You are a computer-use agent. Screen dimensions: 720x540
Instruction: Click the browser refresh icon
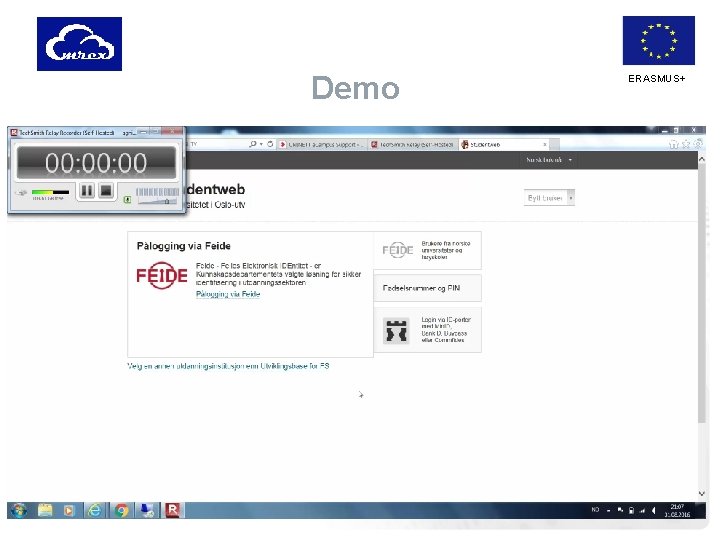coord(270,144)
